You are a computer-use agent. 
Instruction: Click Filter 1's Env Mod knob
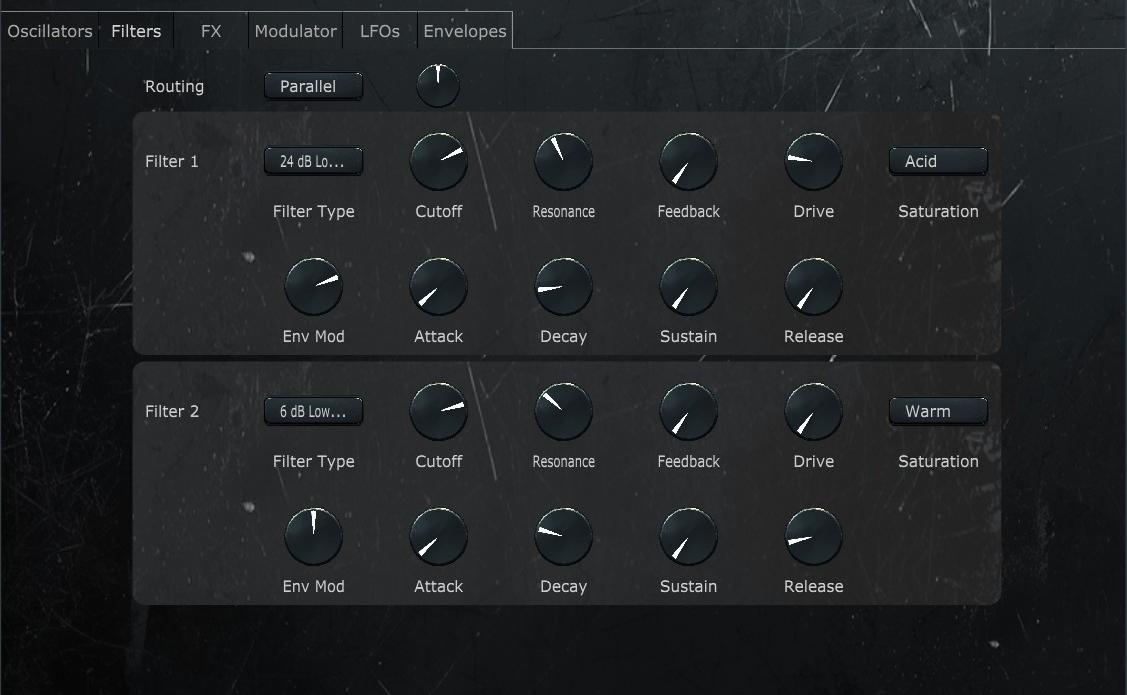tap(313, 285)
